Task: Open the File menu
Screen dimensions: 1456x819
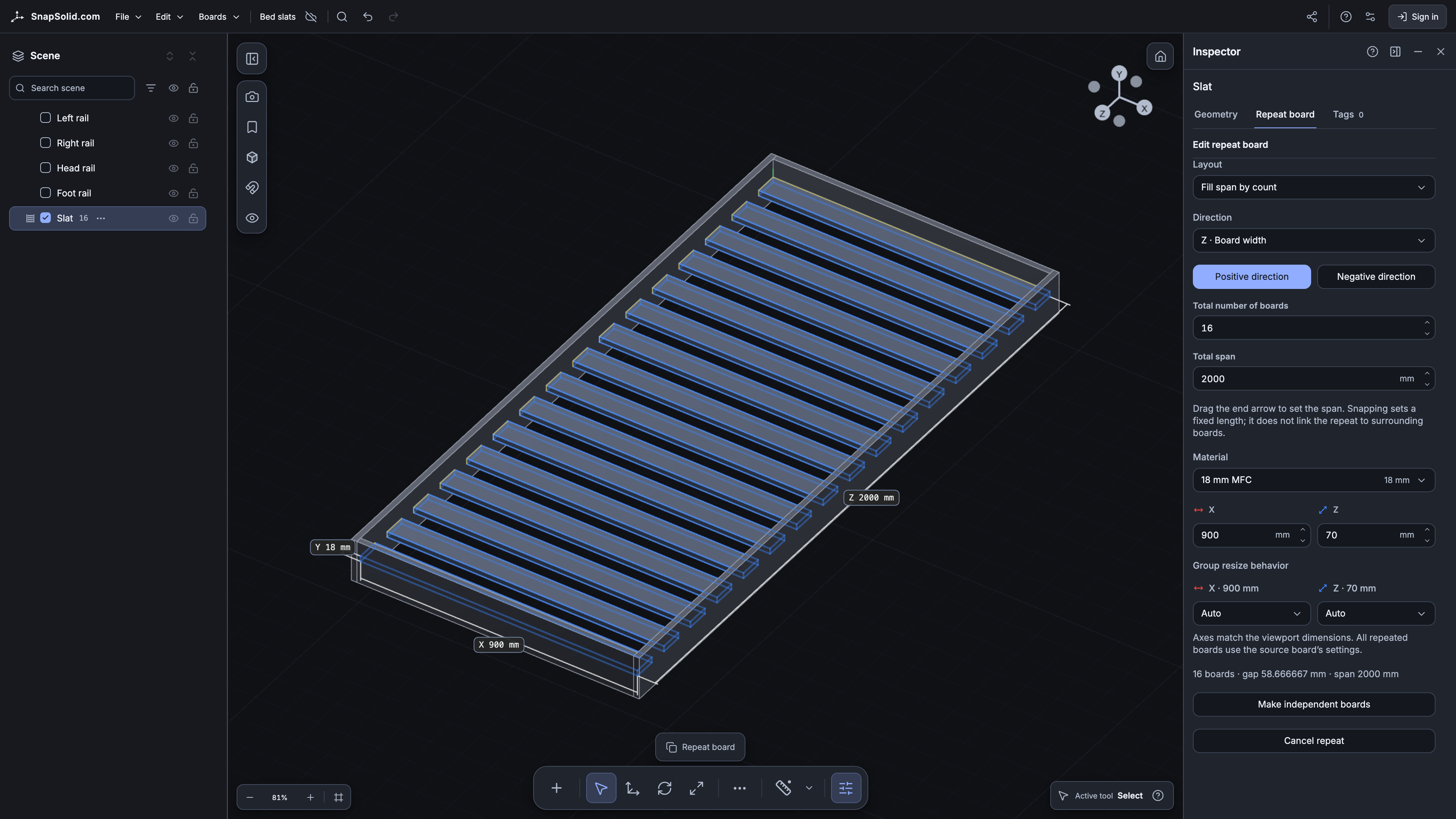Action: coord(128,17)
